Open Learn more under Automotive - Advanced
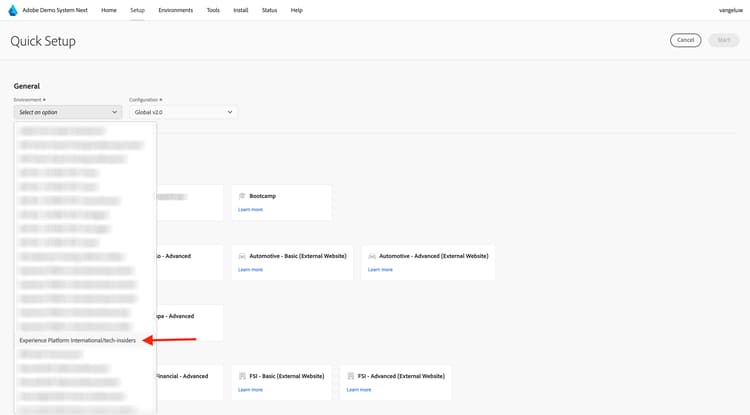This screenshot has height=415, width=750. tap(380, 270)
